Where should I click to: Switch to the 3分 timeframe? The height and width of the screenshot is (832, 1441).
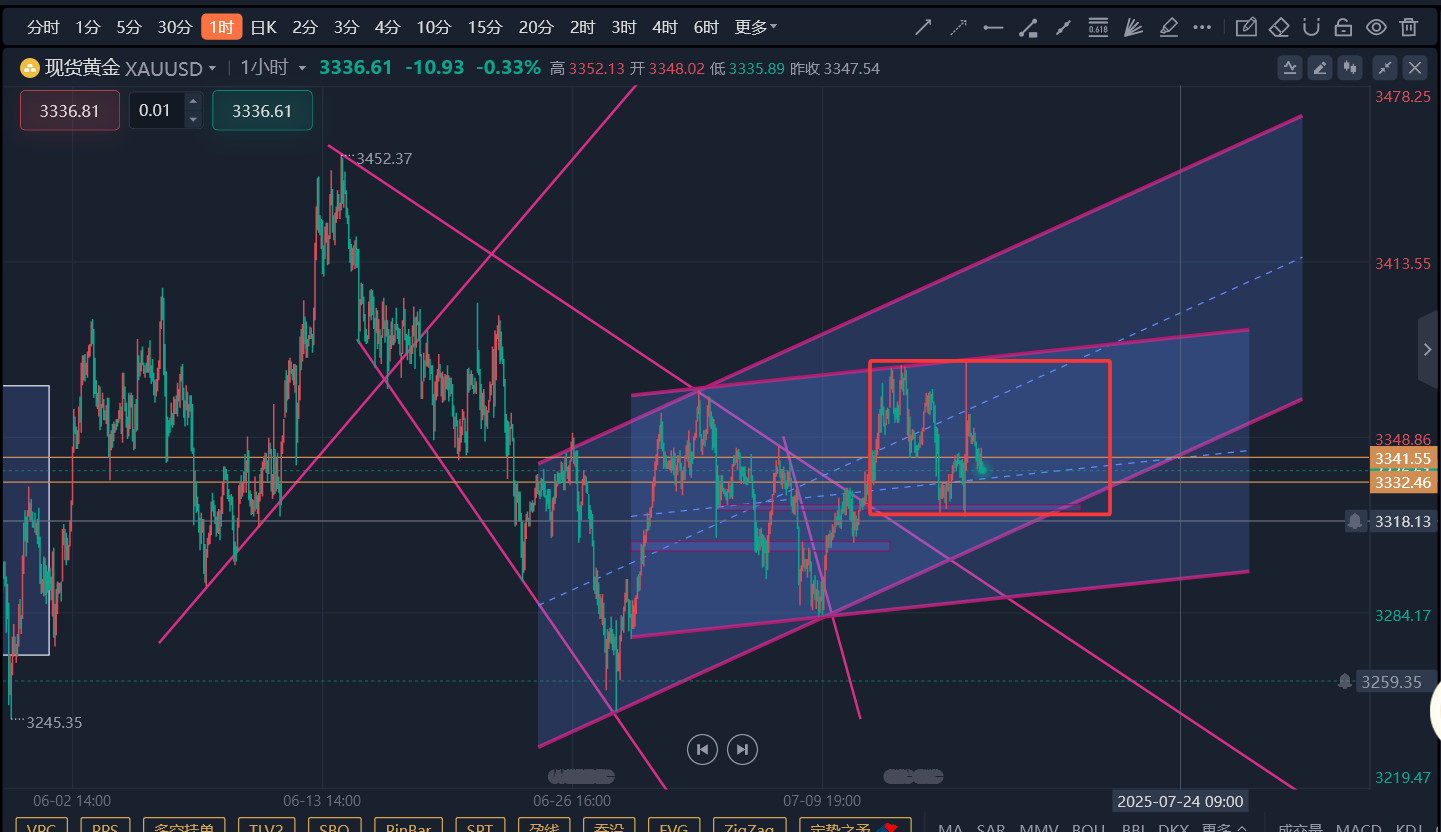346,27
